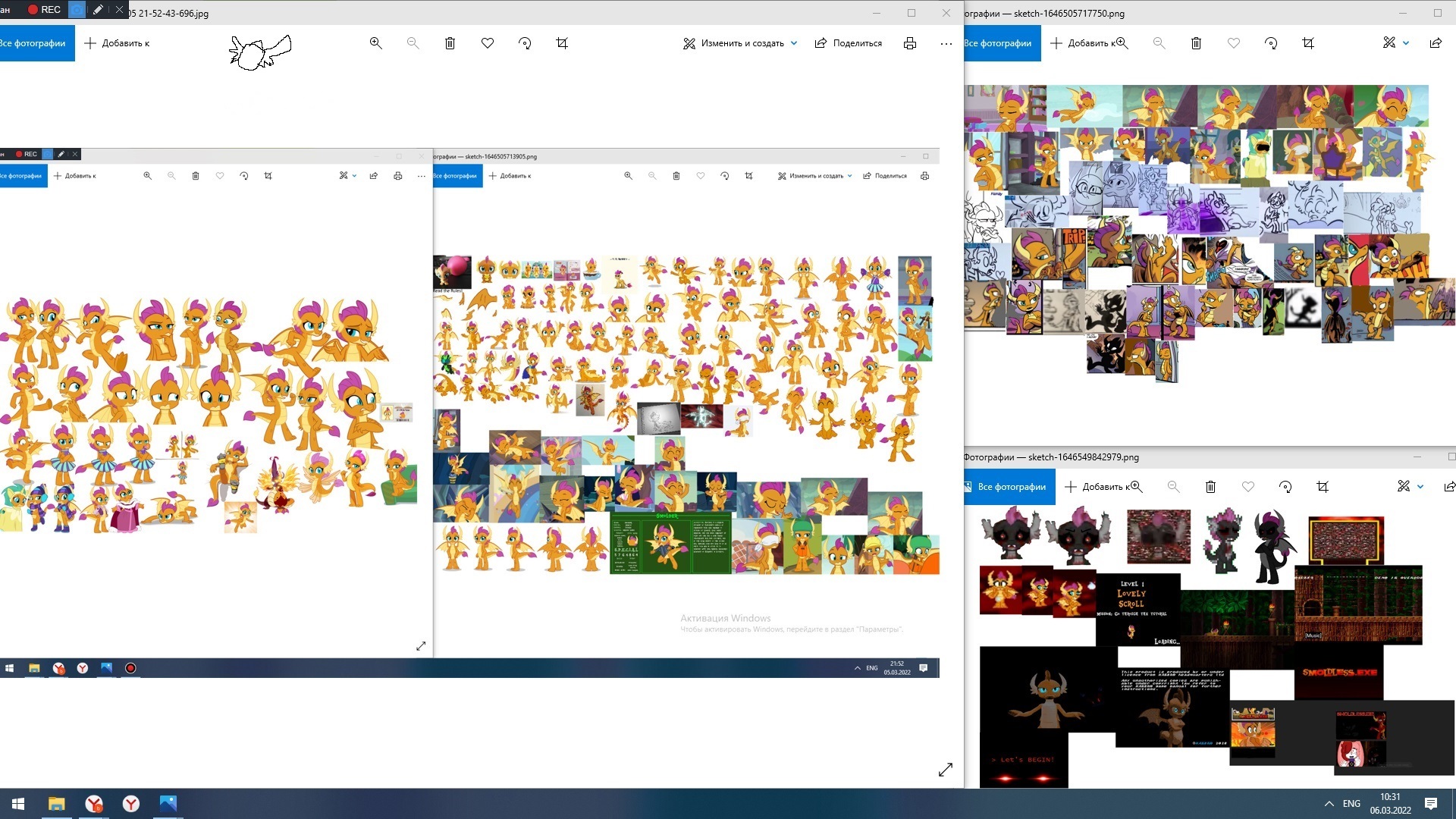Zoom out in the main Photos window
The height and width of the screenshot is (819, 1456).
click(413, 43)
